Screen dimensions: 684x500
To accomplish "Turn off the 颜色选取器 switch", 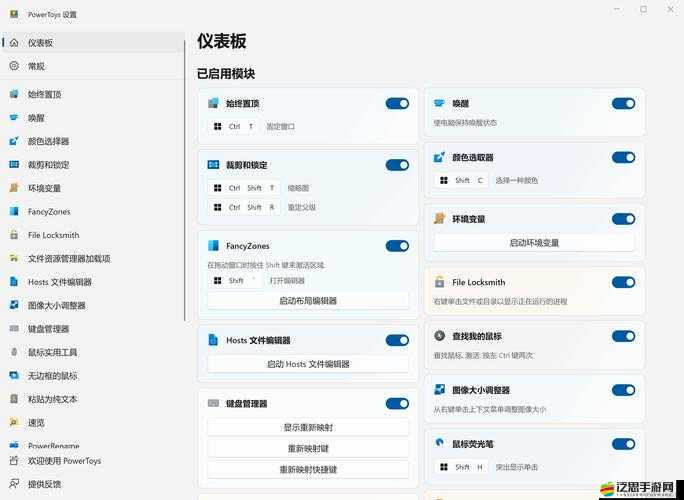I will click(623, 158).
